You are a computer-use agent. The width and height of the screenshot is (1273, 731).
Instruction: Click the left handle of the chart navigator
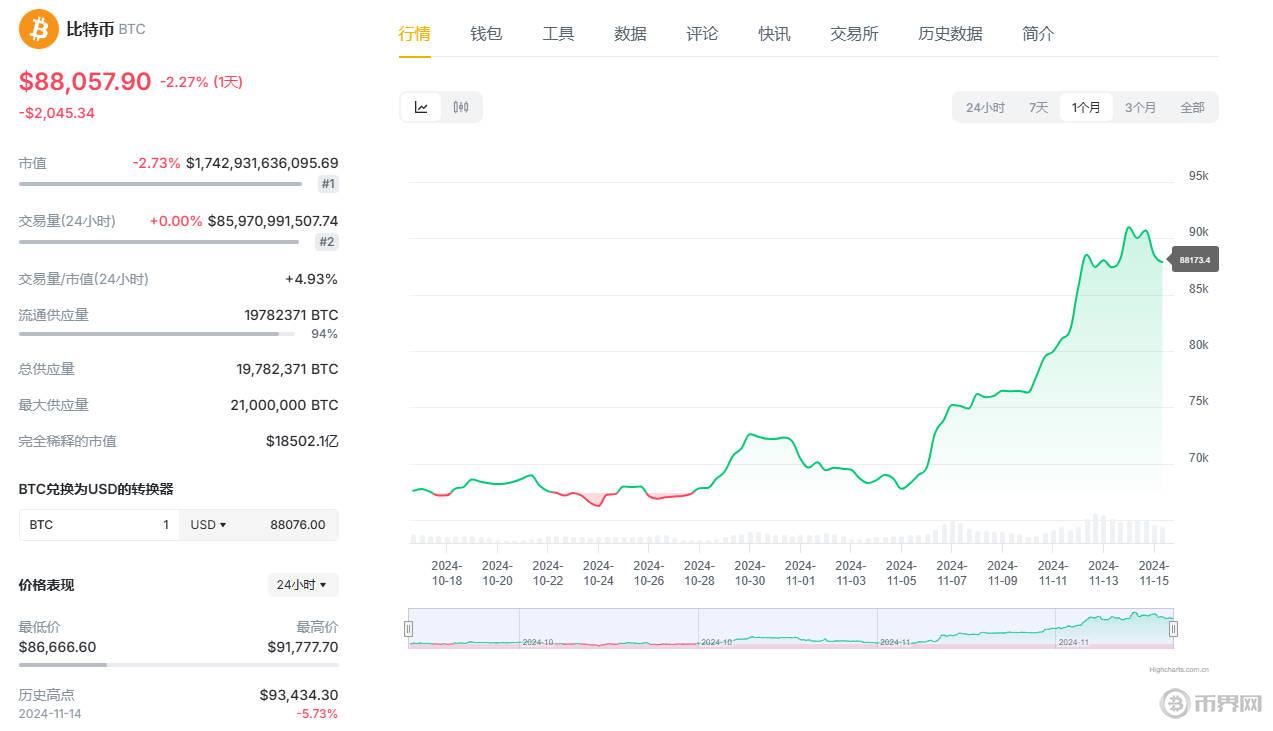pyautogui.click(x=410, y=628)
